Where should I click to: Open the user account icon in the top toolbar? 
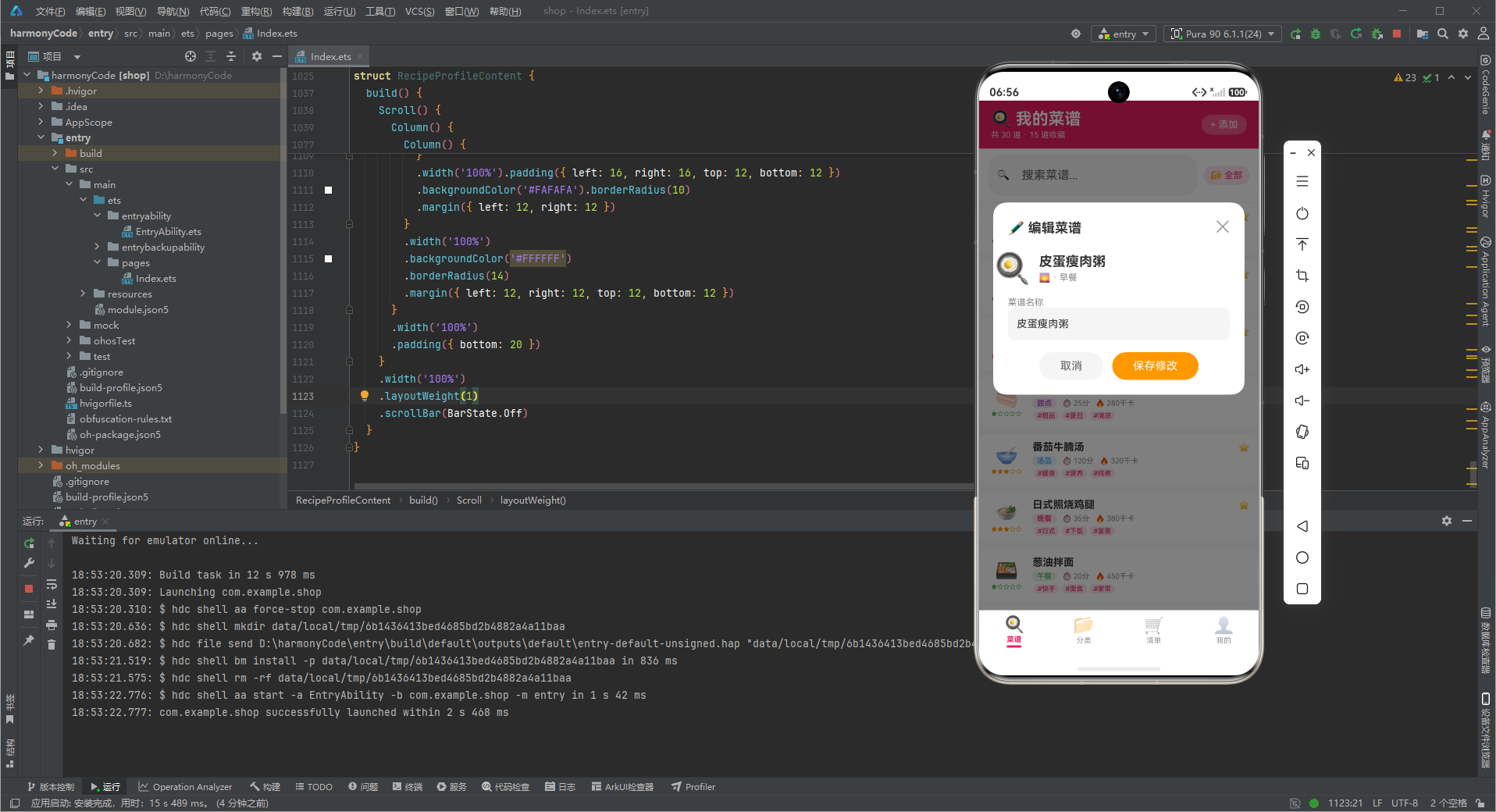pos(1484,34)
